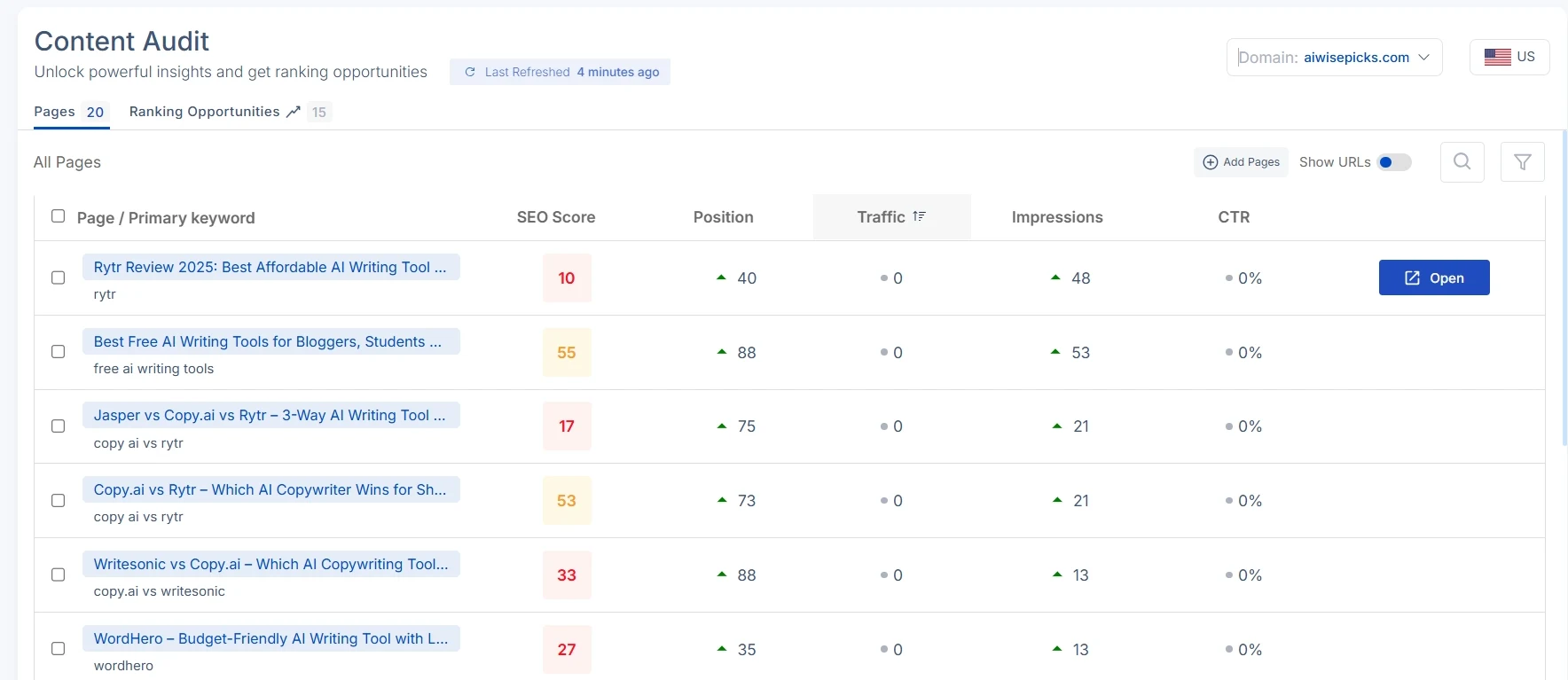Select checkbox for Copy.ai vs Rytr row
The image size is (1568, 680).
click(59, 501)
